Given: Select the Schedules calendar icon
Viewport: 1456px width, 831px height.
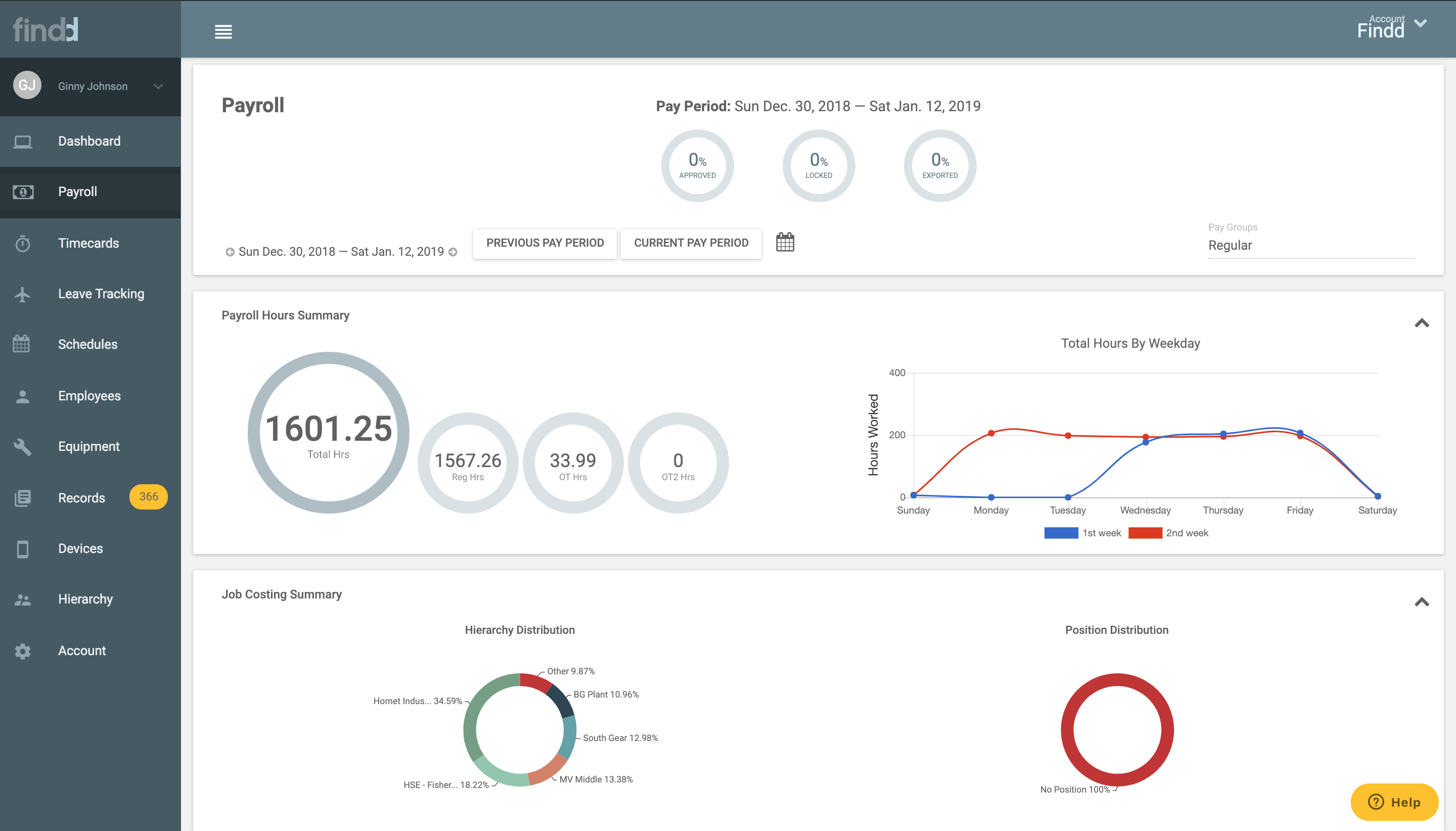Looking at the screenshot, I should pos(21,344).
